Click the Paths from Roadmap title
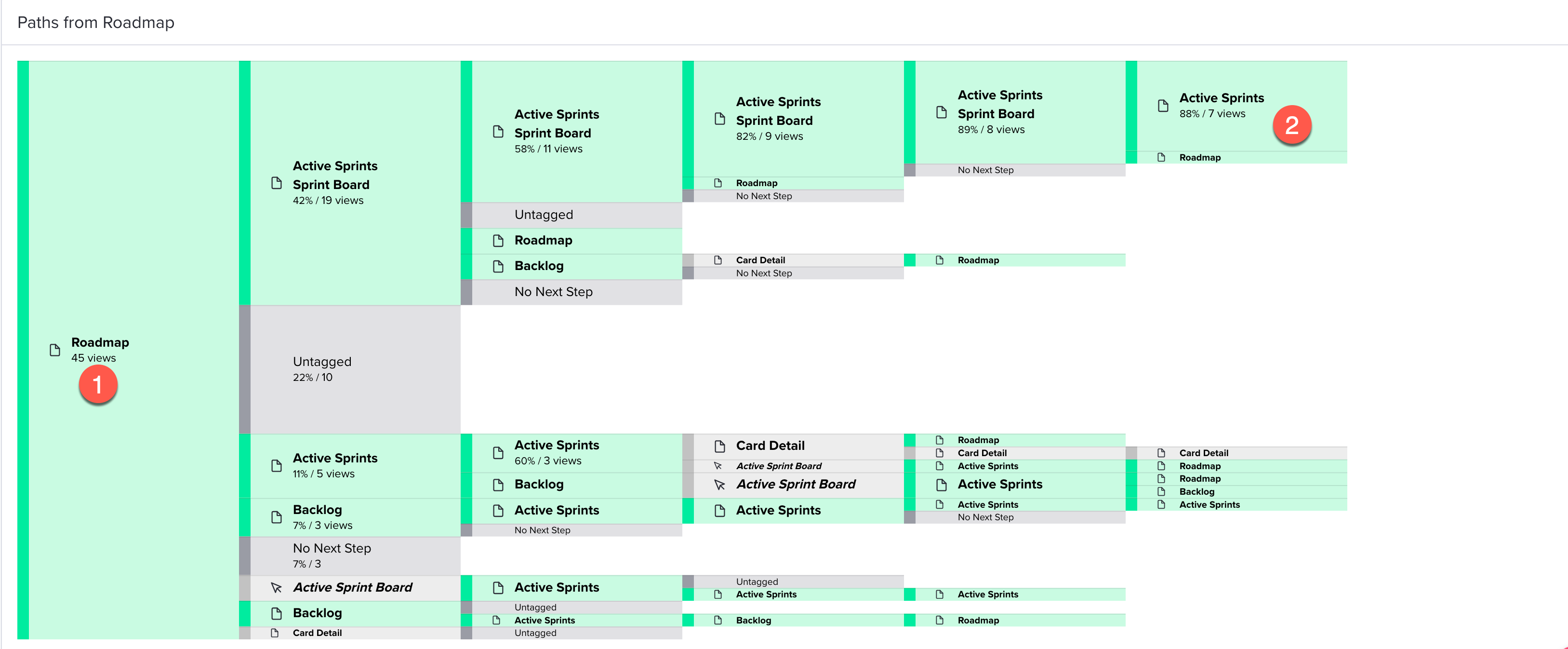The width and height of the screenshot is (1568, 649). click(x=95, y=23)
